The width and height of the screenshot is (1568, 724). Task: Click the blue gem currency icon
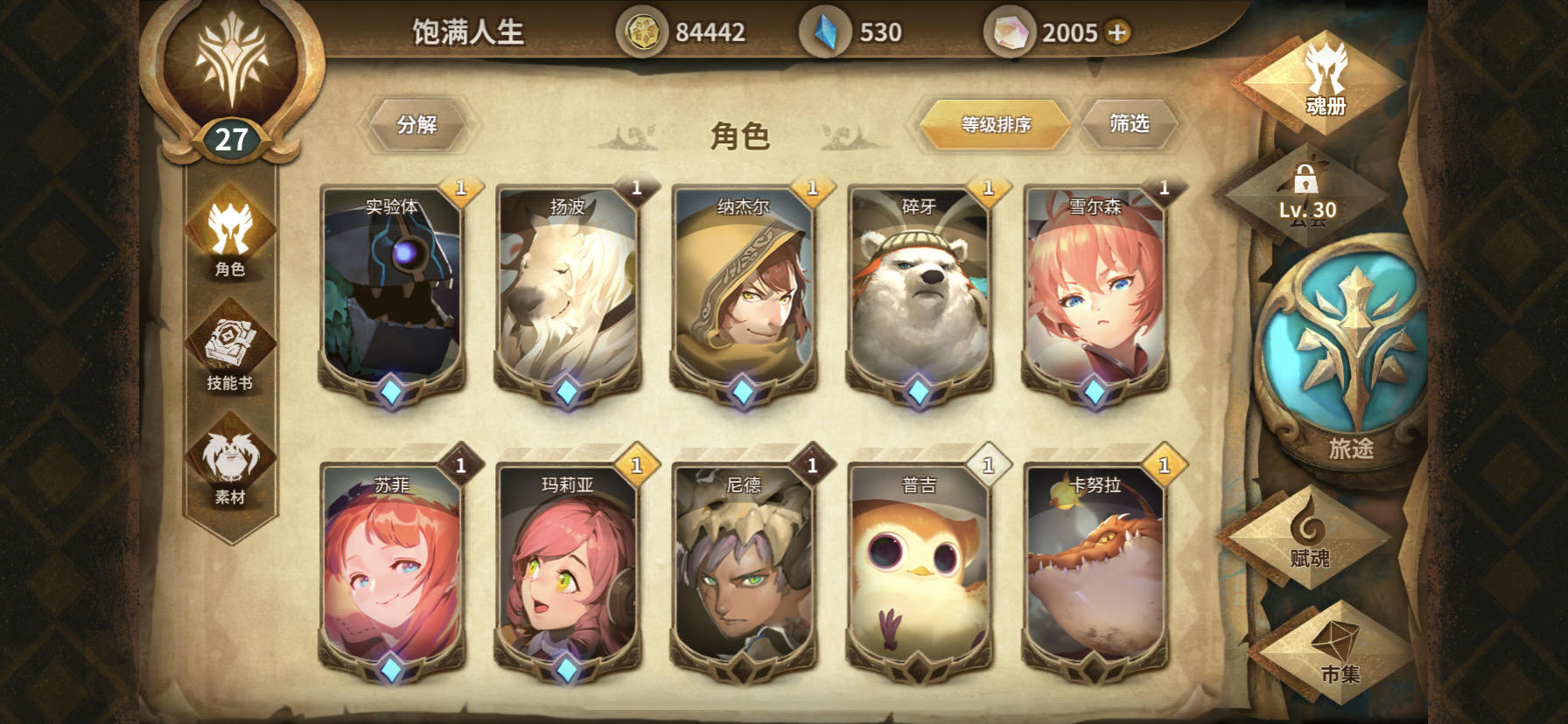(x=824, y=32)
